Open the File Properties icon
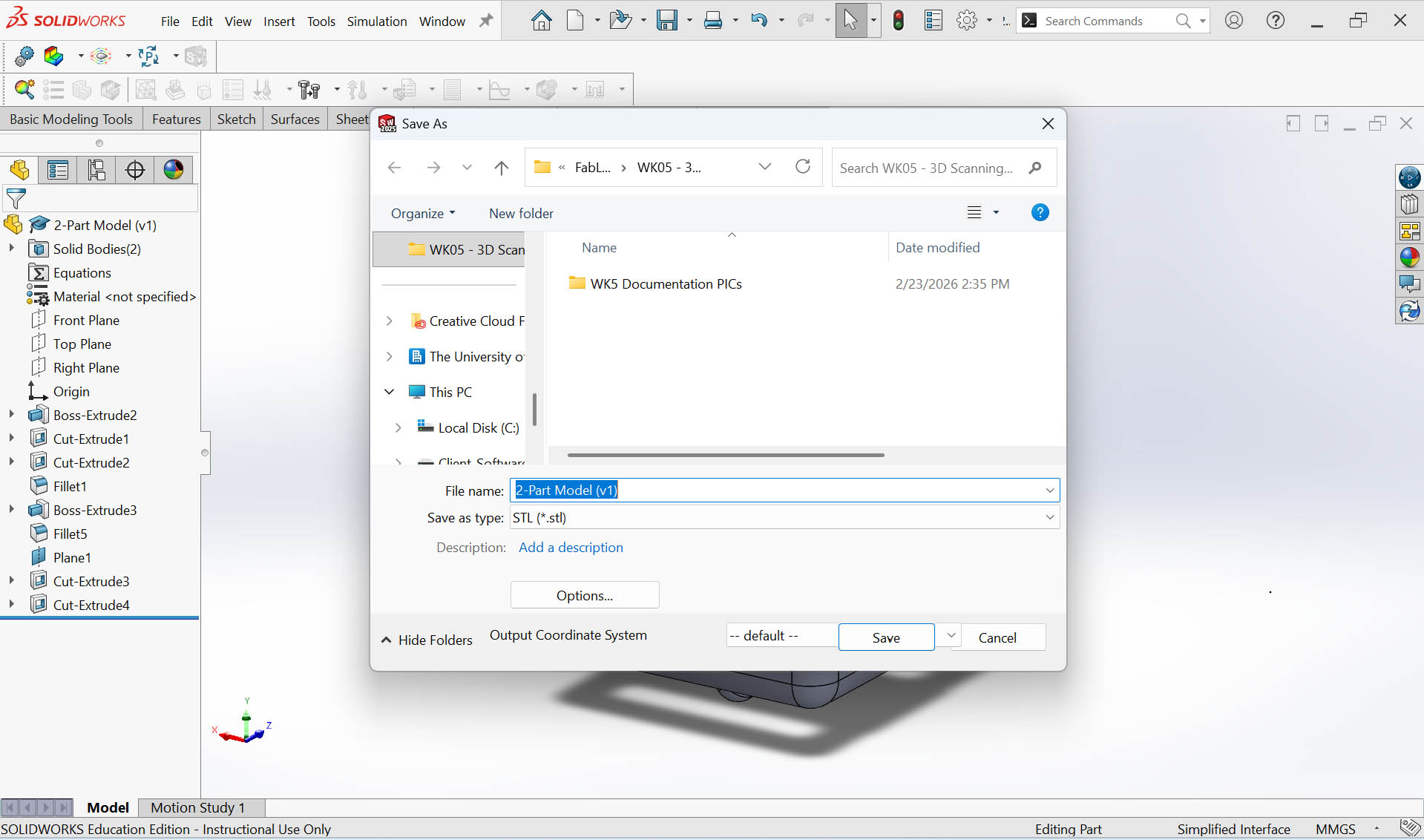This screenshot has width=1424, height=840. (x=933, y=21)
